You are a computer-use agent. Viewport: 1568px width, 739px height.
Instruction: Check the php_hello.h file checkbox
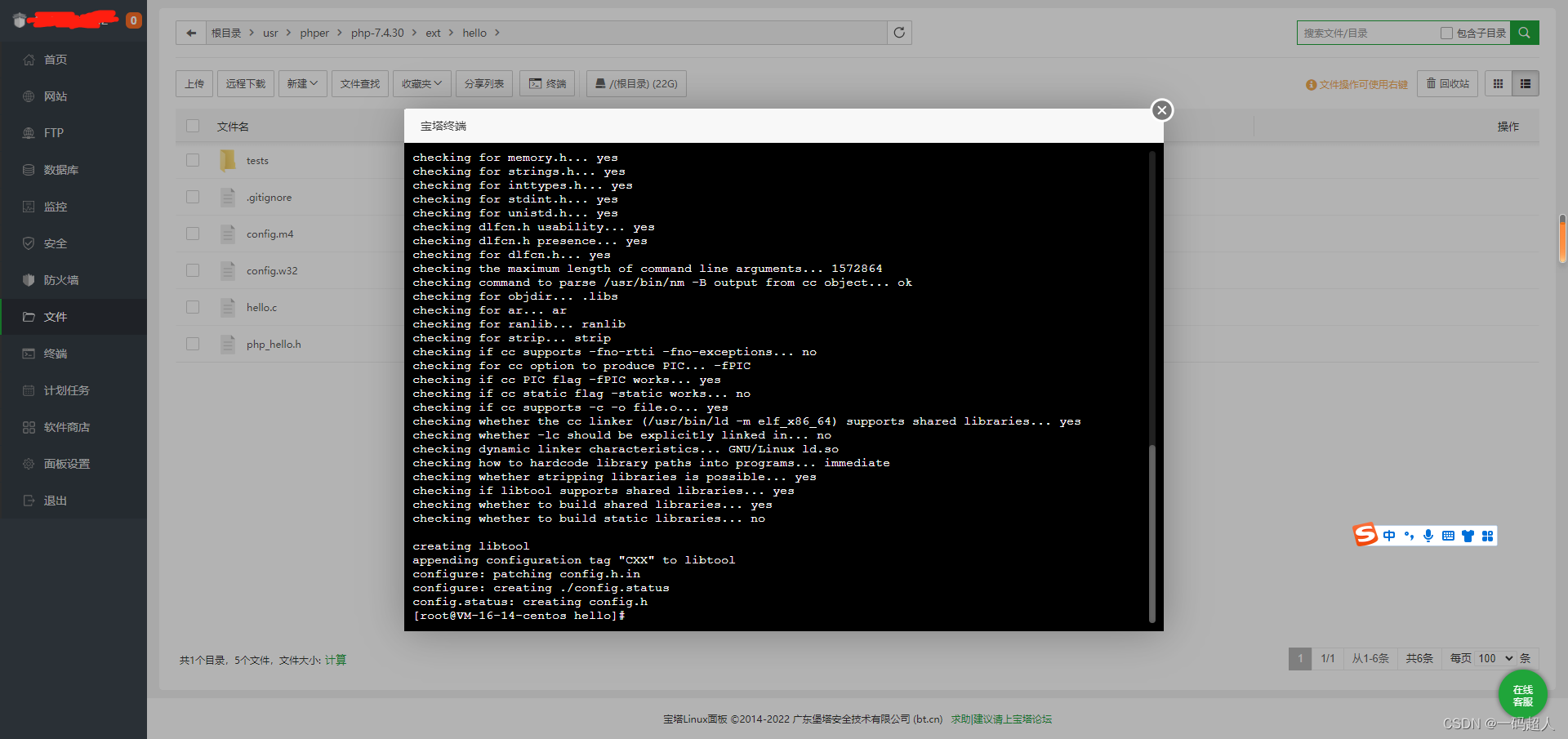pos(193,344)
